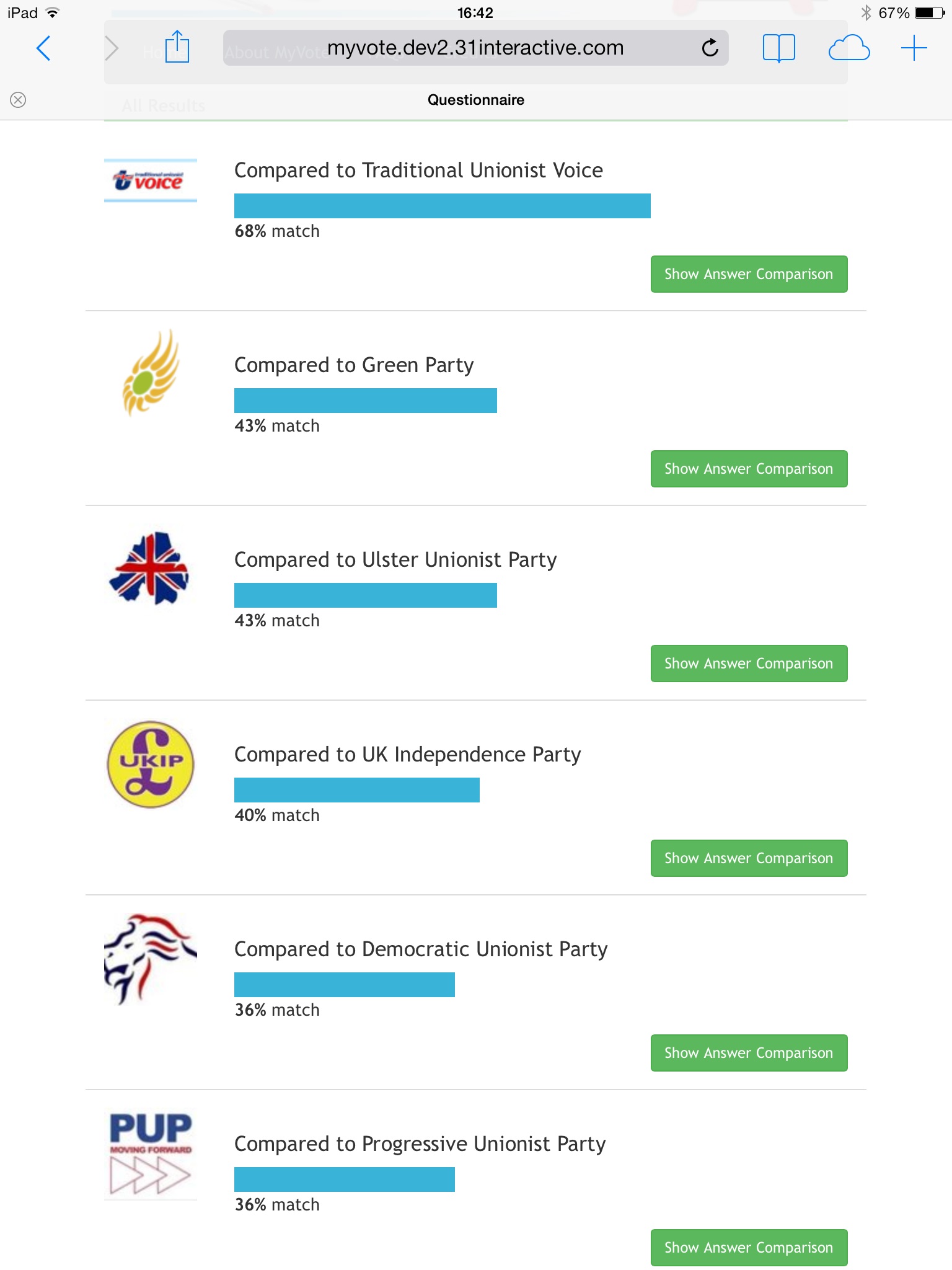Close the Questionnaire tab with X icon
952x1270 pixels.
[x=19, y=100]
